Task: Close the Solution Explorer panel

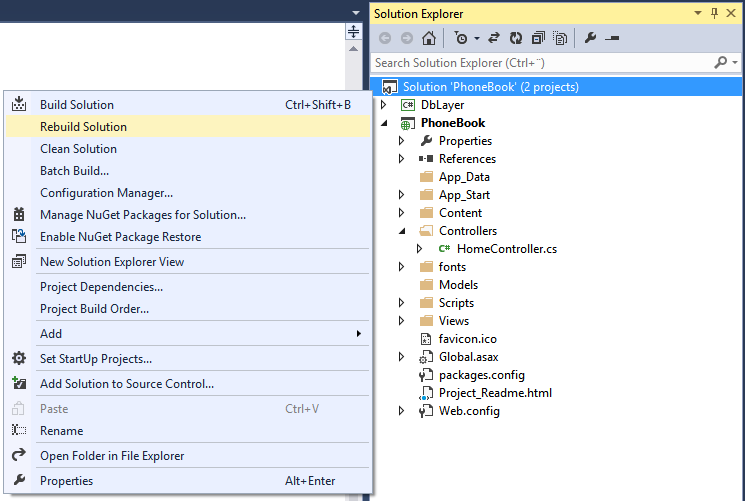Action: pos(731,13)
